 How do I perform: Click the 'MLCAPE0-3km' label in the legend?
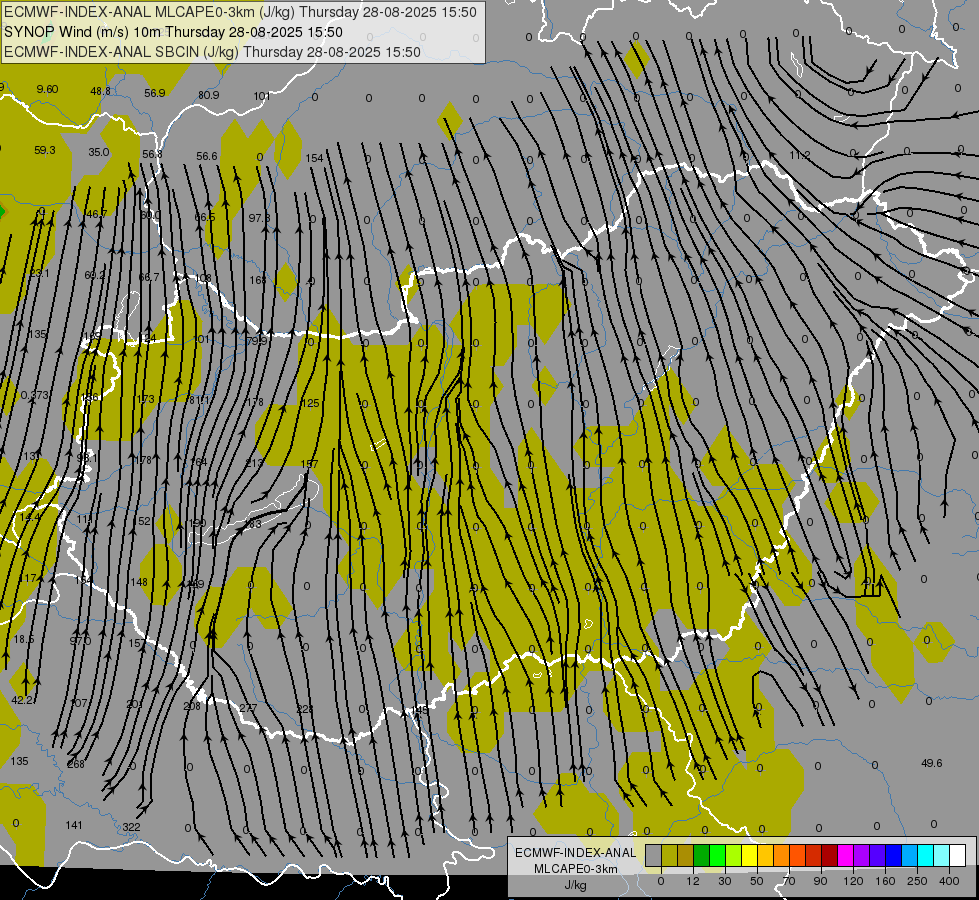tap(576, 869)
